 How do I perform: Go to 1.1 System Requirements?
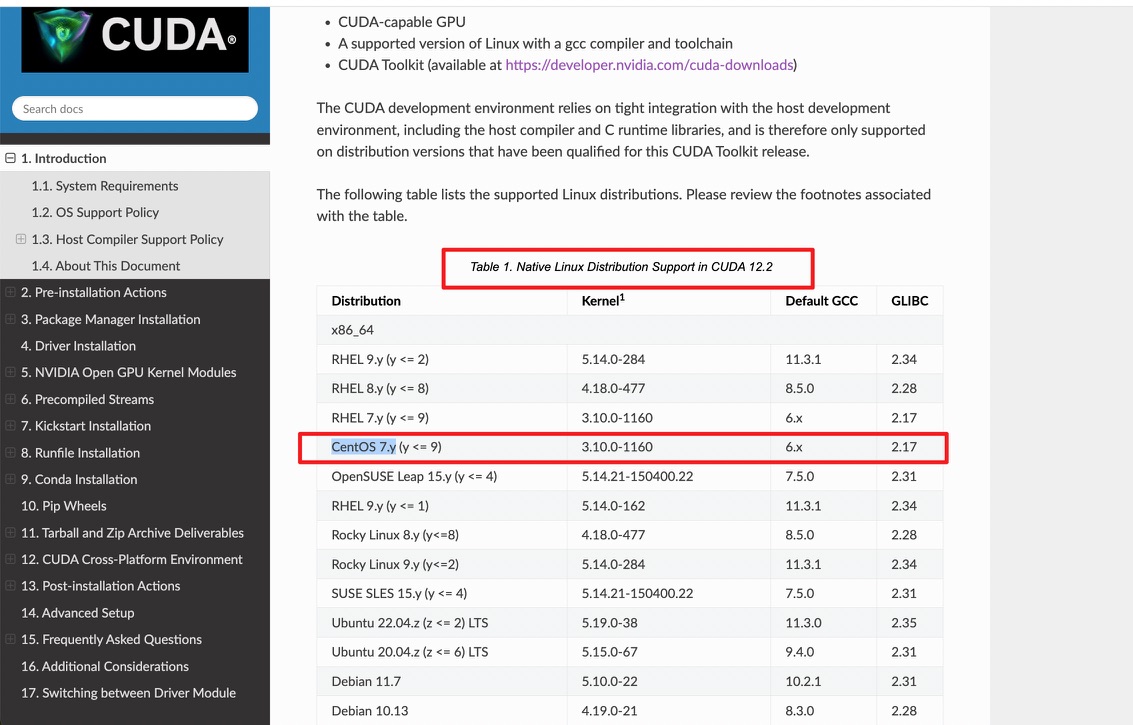[105, 186]
